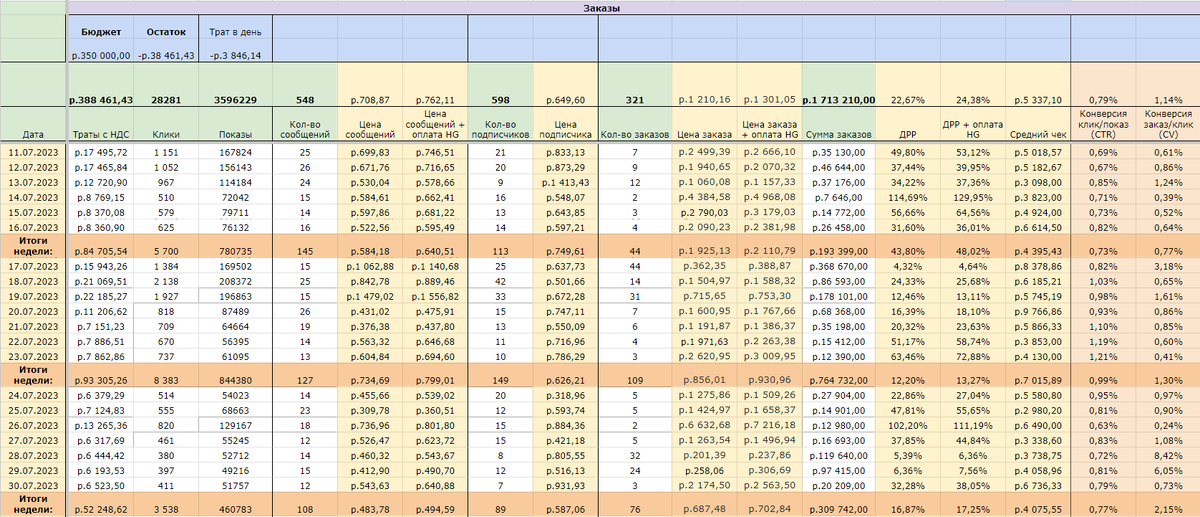The width and height of the screenshot is (1200, 517).
Task: Click date cell 26.07.2023
Action: click(33, 427)
